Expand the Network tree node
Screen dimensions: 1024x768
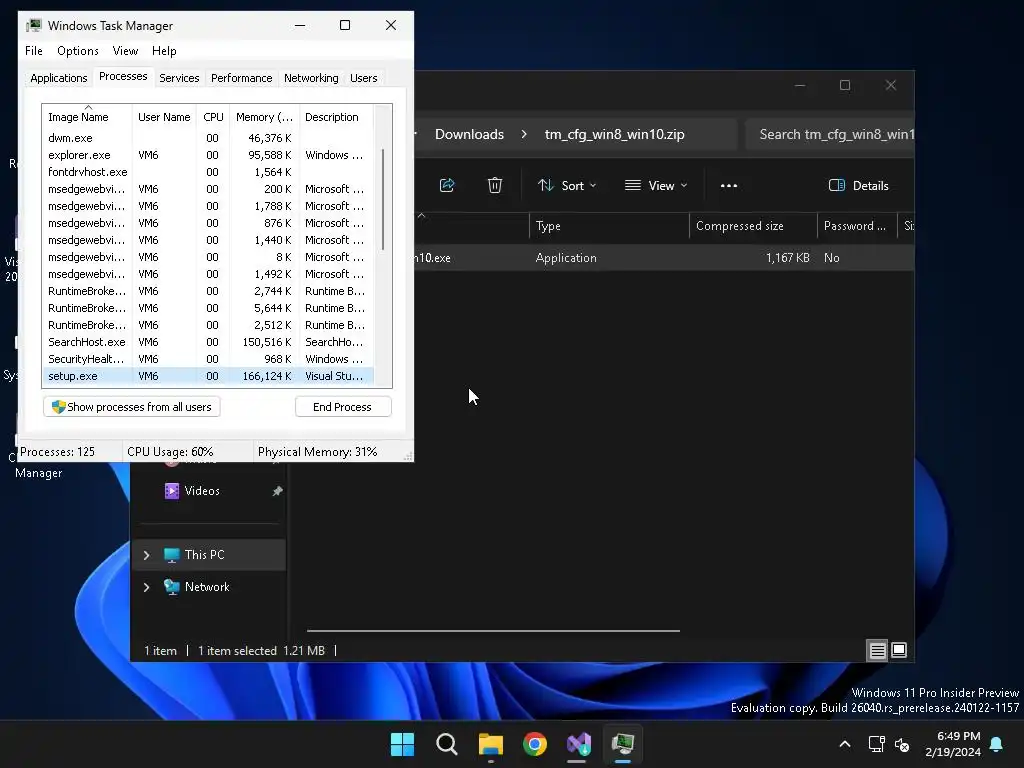coord(146,587)
